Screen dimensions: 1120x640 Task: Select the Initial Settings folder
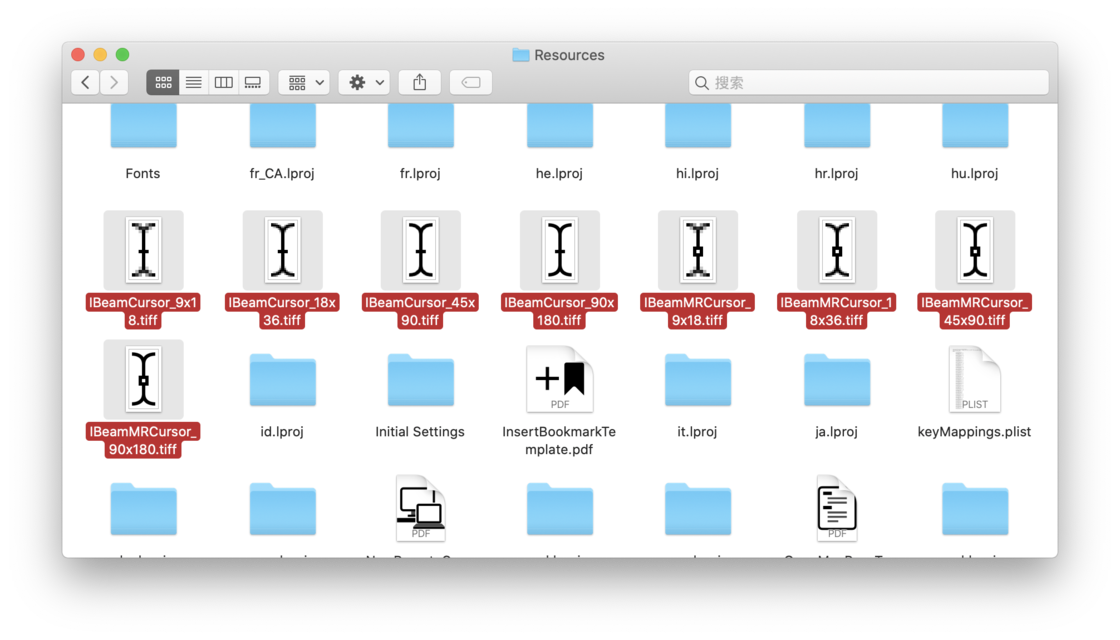pyautogui.click(x=421, y=380)
